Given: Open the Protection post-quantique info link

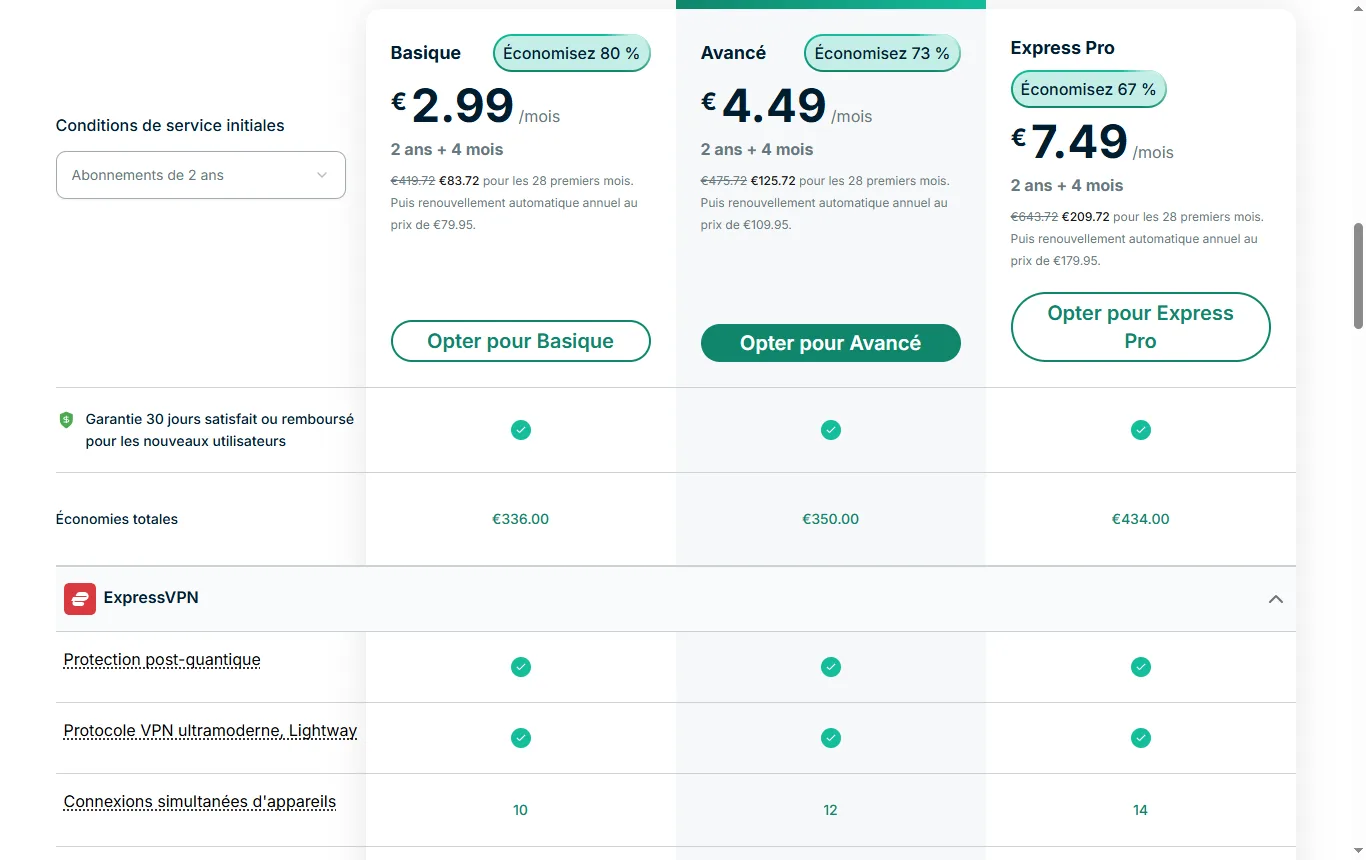Looking at the screenshot, I should point(162,660).
